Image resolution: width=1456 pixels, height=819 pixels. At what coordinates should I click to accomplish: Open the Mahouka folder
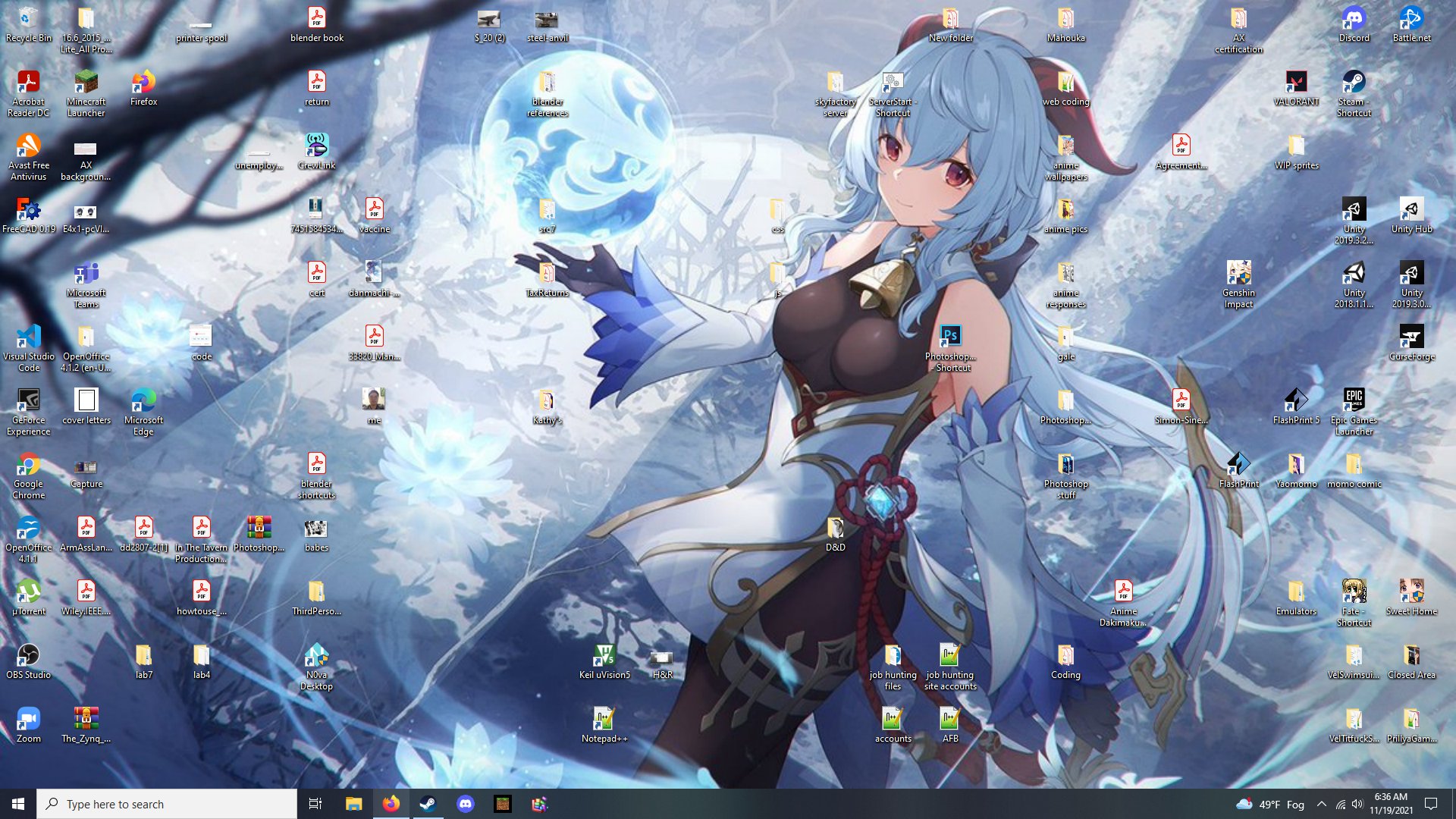pyautogui.click(x=1065, y=24)
